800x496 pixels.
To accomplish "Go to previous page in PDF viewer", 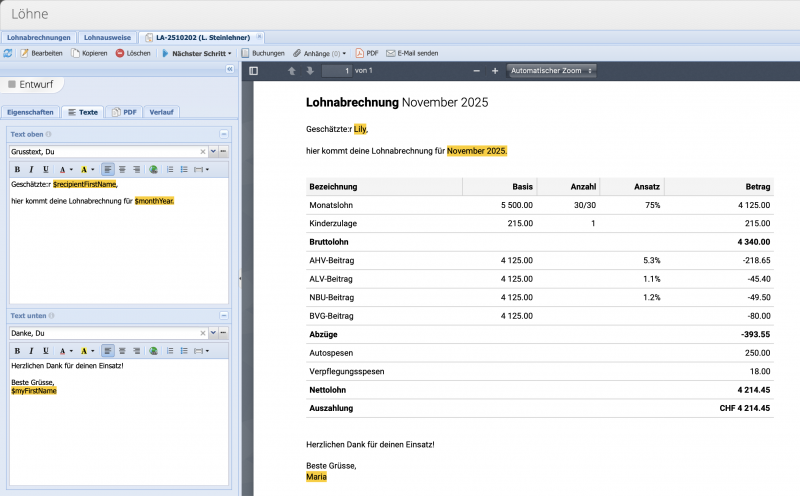I will click(292, 71).
